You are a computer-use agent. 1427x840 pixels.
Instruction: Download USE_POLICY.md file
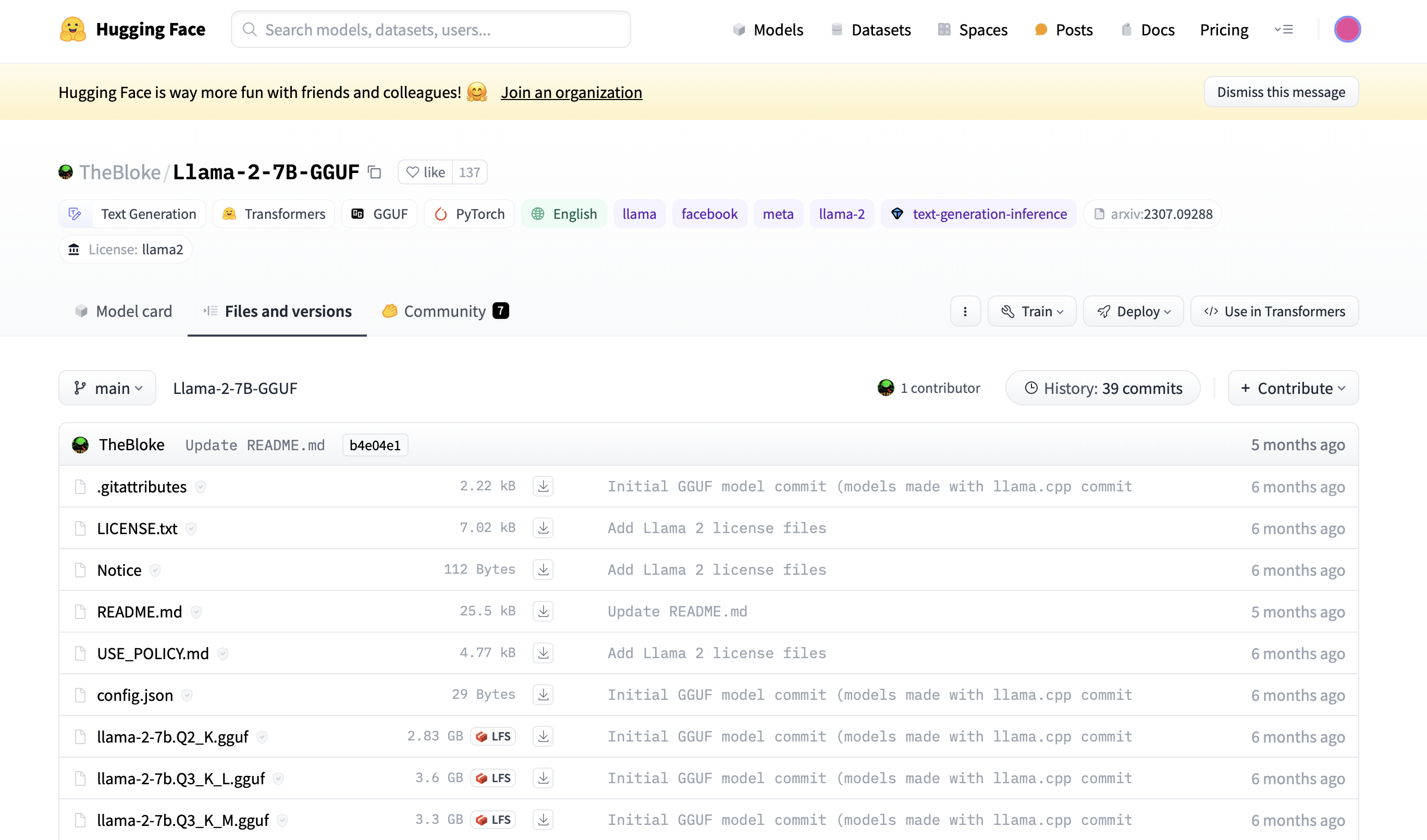[543, 653]
